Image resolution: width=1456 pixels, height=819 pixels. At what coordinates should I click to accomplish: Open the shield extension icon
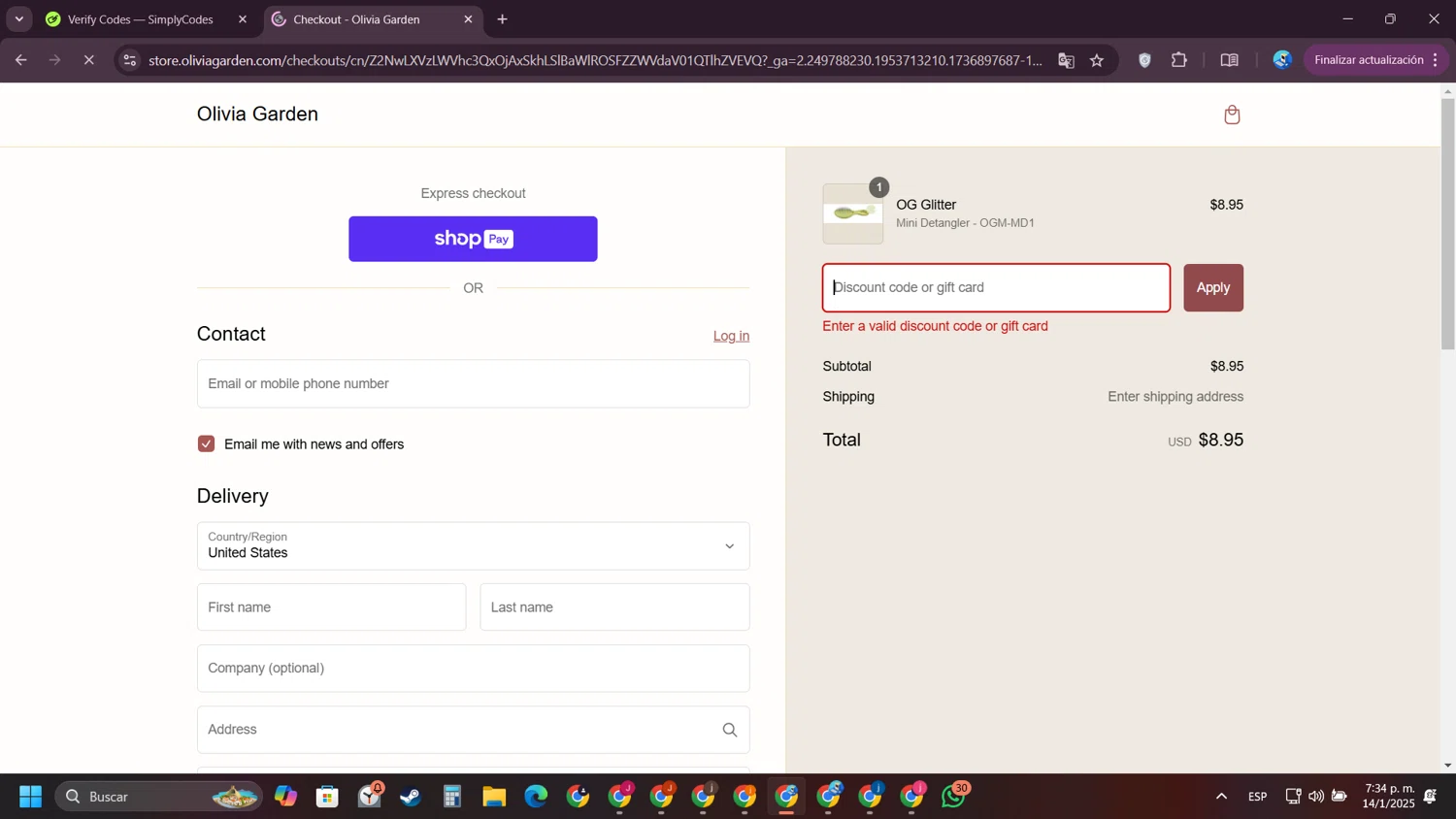(1144, 60)
